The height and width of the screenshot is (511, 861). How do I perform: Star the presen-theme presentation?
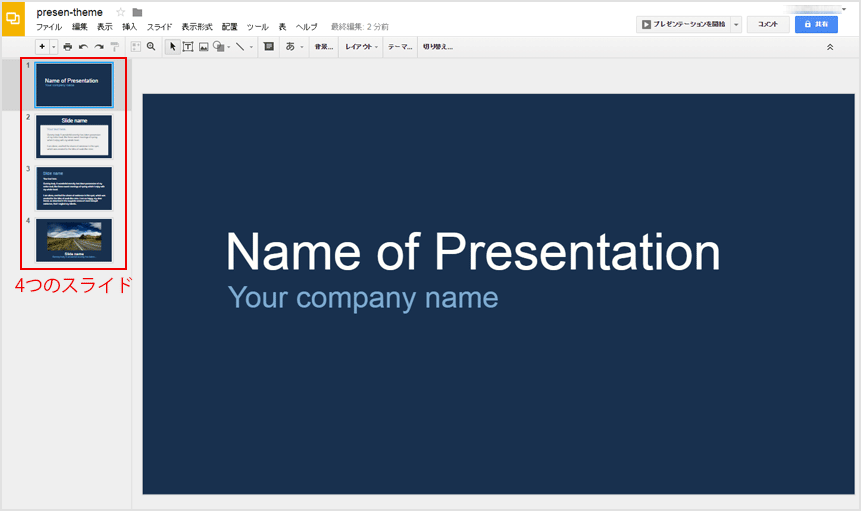[x=121, y=12]
